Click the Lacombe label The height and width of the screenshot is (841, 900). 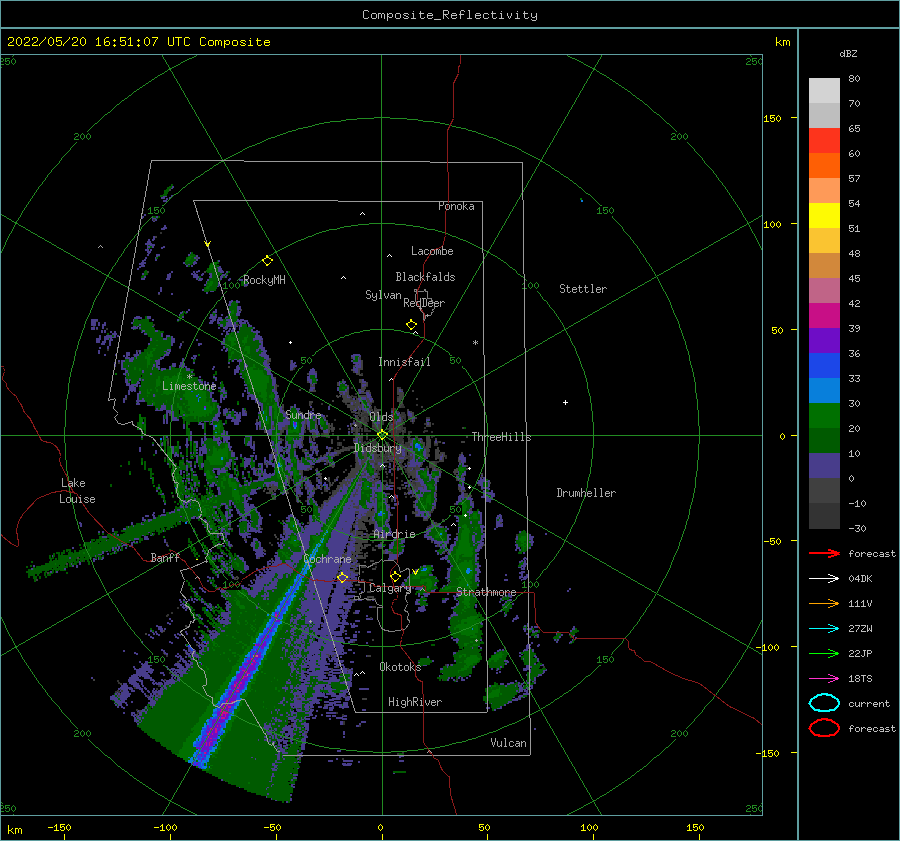coord(432,251)
